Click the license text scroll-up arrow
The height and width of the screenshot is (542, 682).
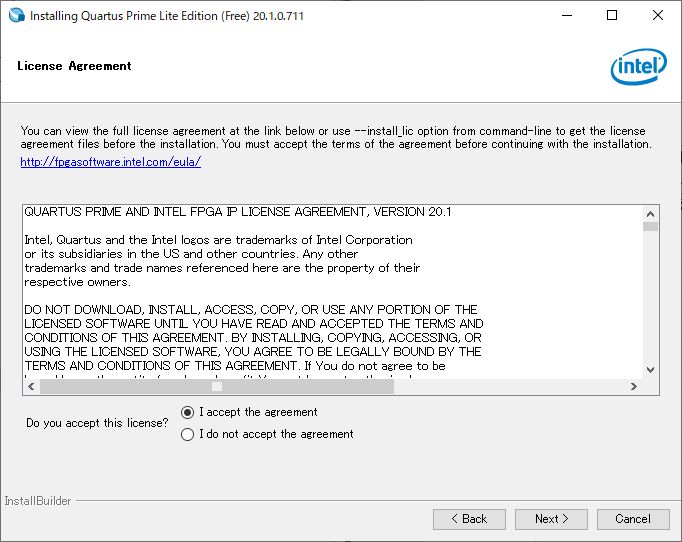click(650, 213)
